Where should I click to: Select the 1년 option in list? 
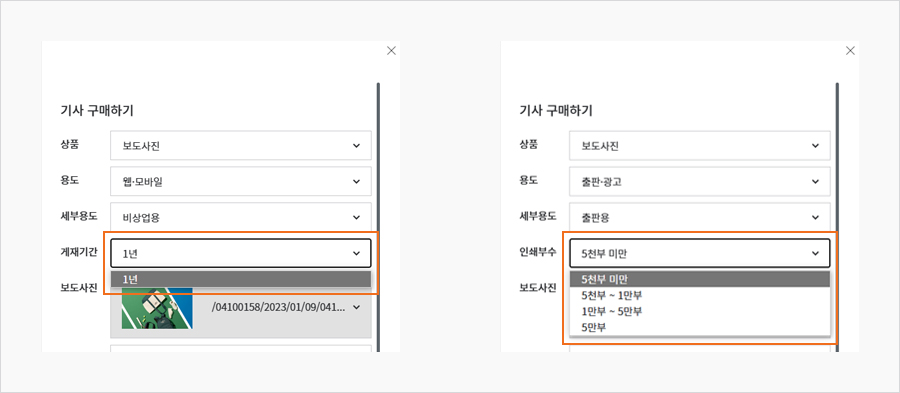(241, 279)
